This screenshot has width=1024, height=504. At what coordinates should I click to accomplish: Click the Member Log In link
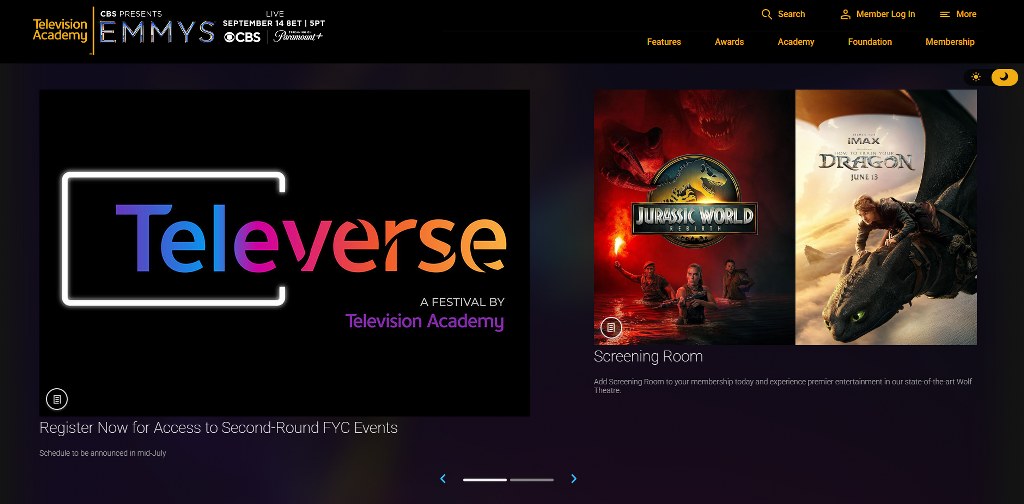(x=886, y=14)
